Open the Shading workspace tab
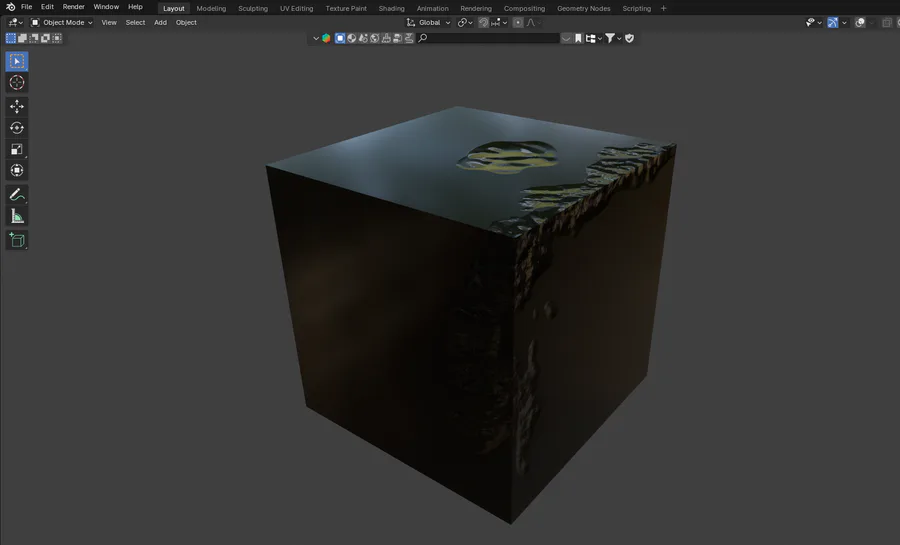Image resolution: width=900 pixels, height=545 pixels. 391,8
